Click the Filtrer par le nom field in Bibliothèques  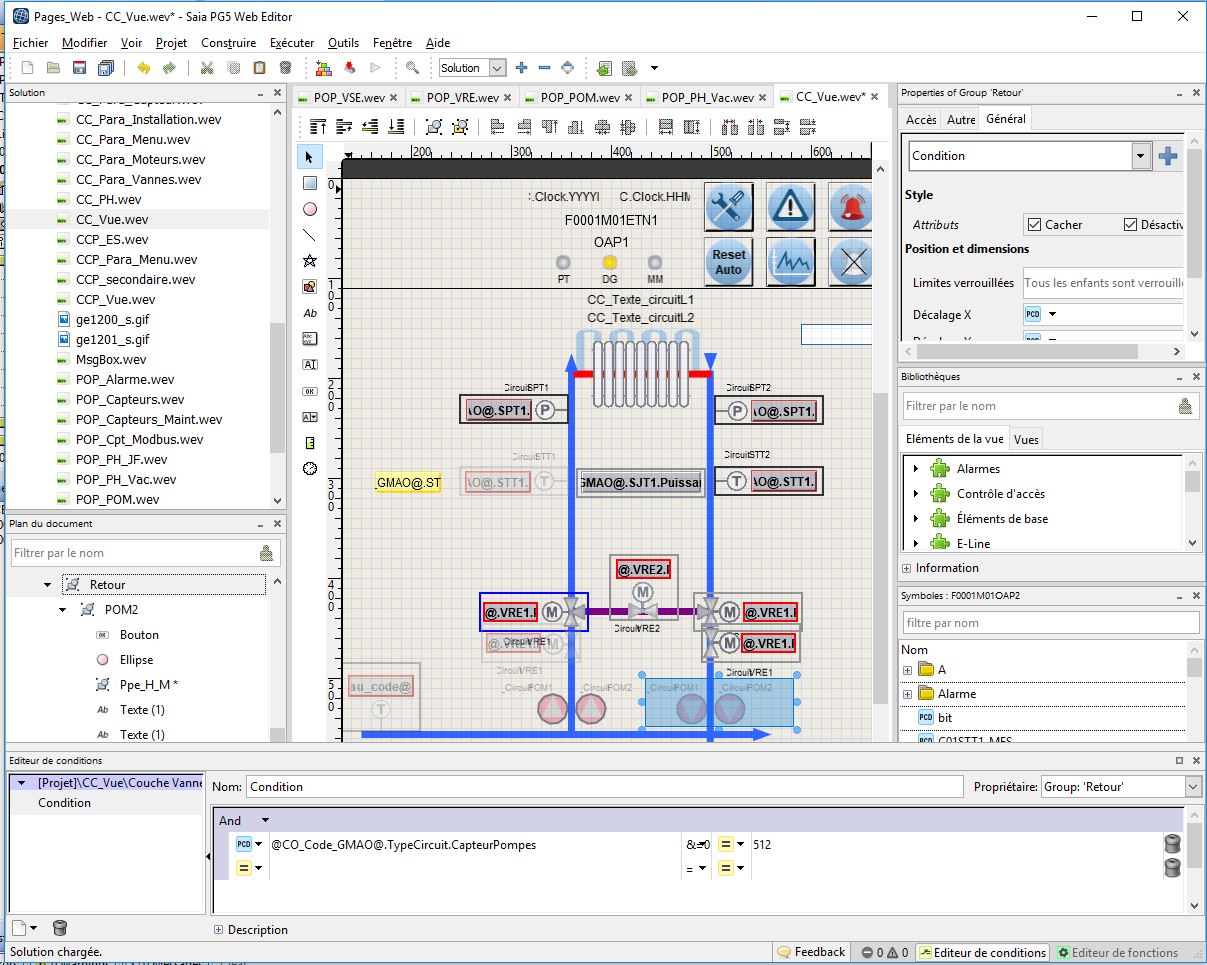click(x=1037, y=406)
